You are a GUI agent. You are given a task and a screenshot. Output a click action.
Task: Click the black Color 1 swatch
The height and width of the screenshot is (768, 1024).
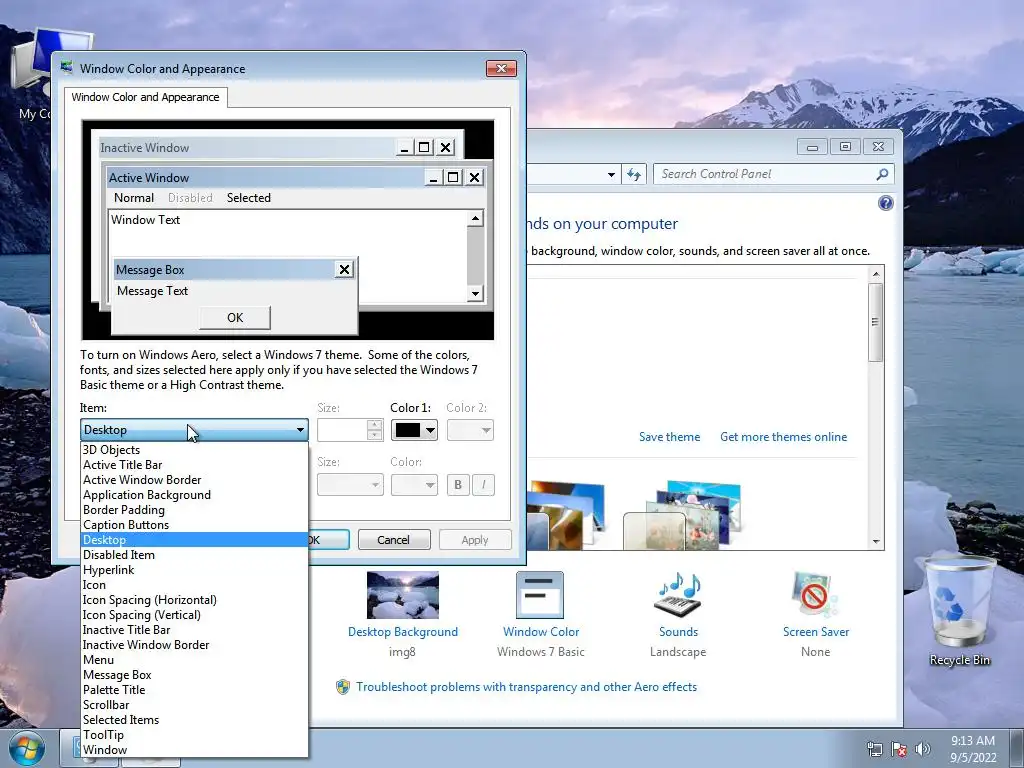click(x=408, y=430)
